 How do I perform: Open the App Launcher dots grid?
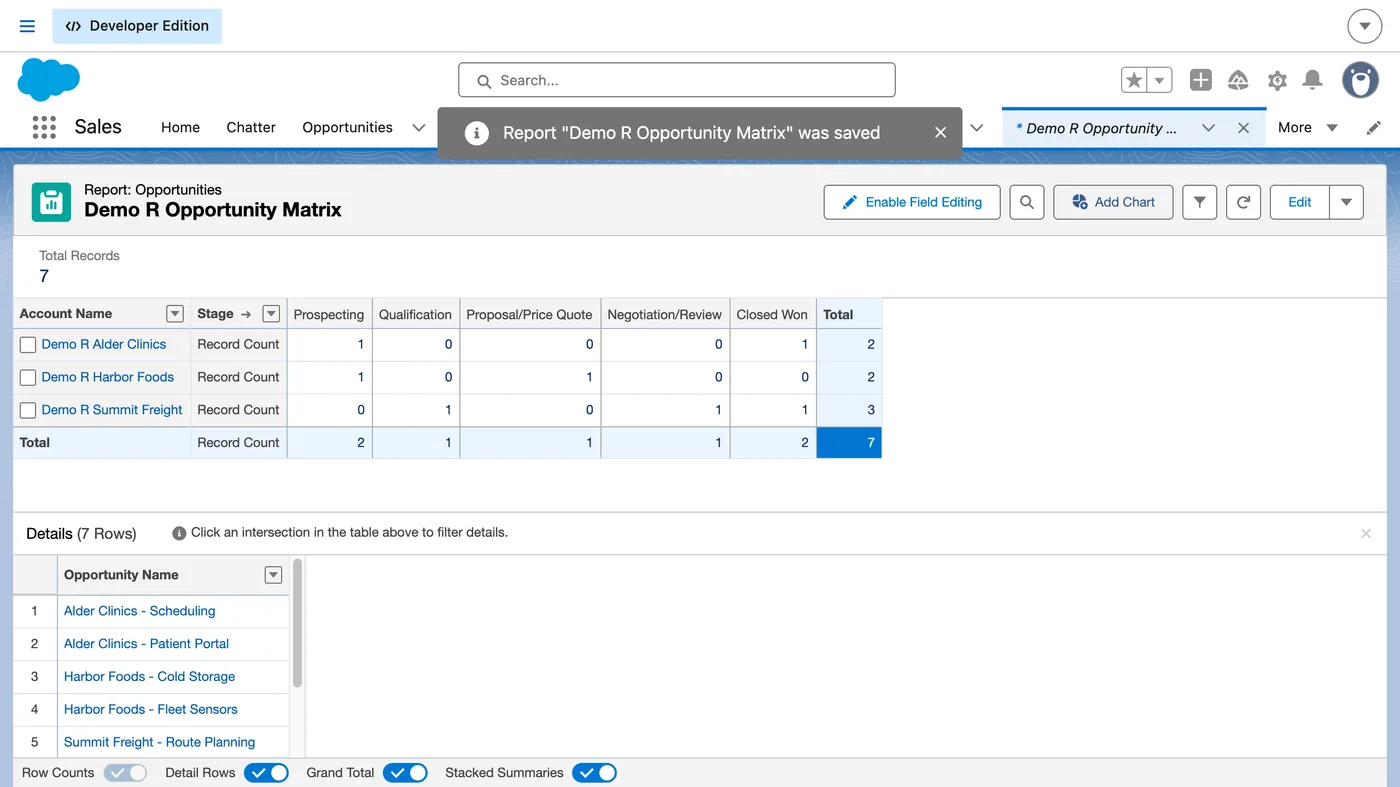[x=44, y=127]
